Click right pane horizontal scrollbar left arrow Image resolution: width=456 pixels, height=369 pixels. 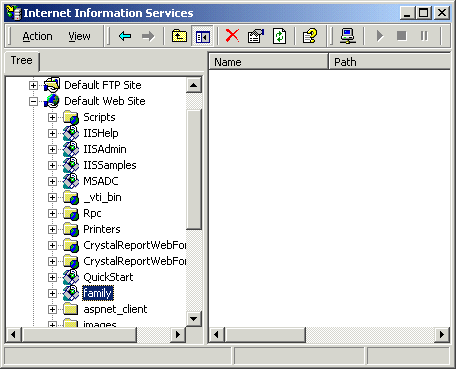point(217,334)
